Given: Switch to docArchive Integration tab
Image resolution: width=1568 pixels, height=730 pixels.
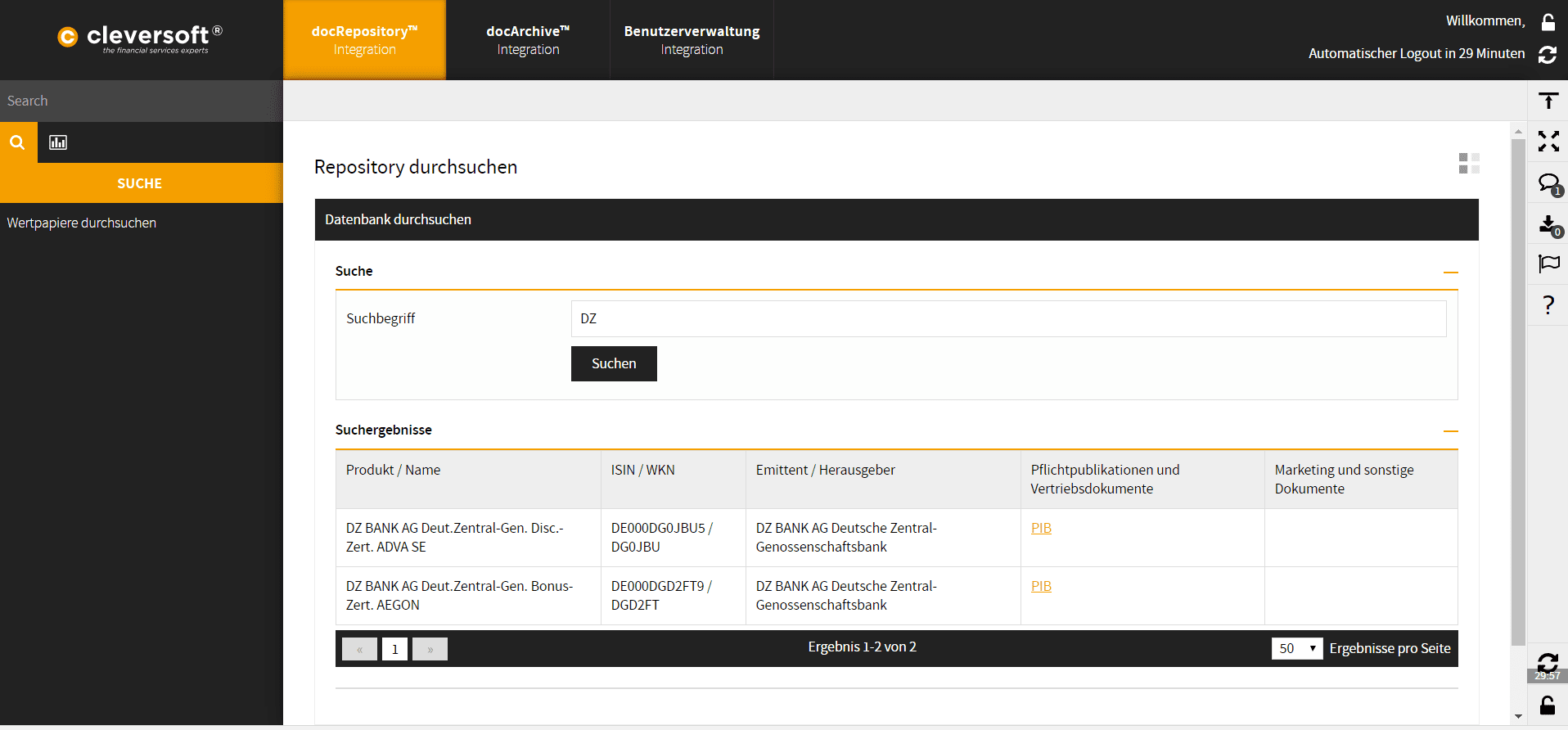Looking at the screenshot, I should [528, 40].
